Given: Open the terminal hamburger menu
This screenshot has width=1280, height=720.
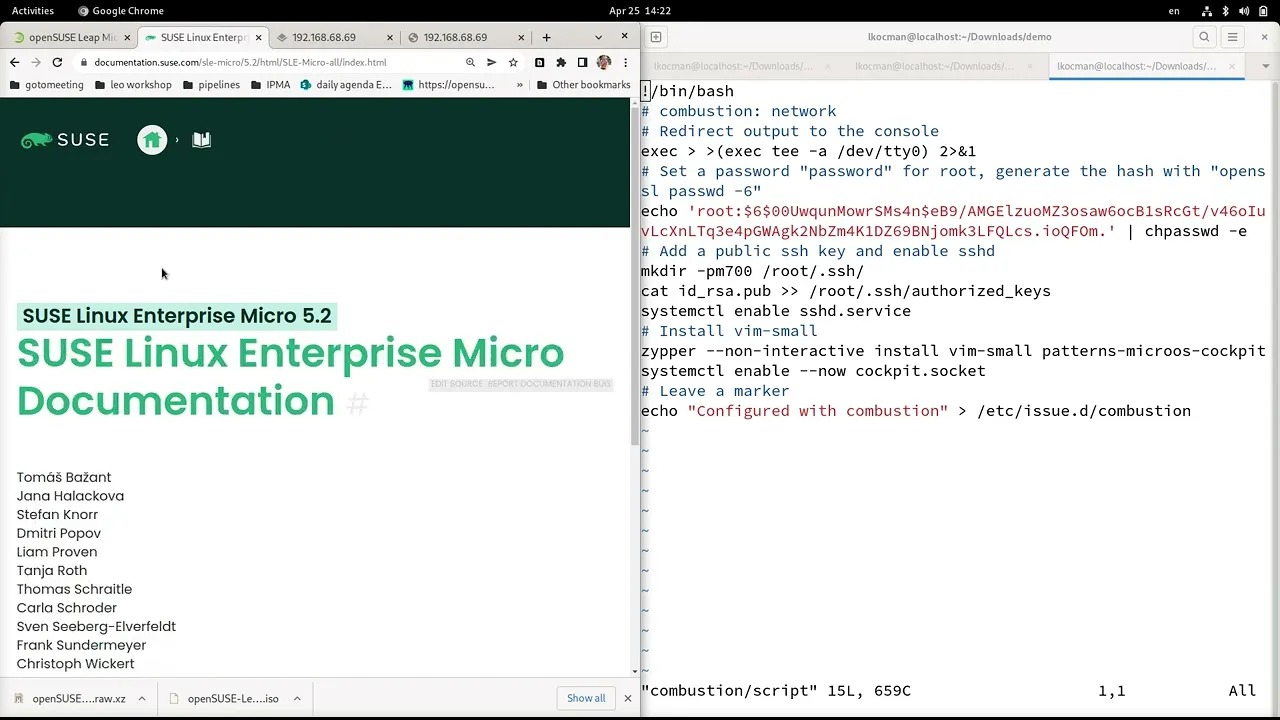Looking at the screenshot, I should point(1233,37).
